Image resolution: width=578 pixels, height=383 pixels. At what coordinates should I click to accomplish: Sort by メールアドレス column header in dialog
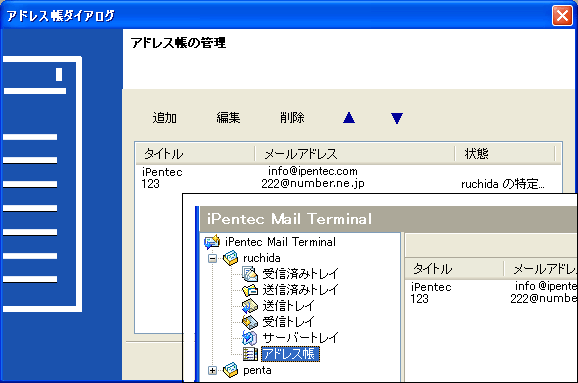(355, 154)
